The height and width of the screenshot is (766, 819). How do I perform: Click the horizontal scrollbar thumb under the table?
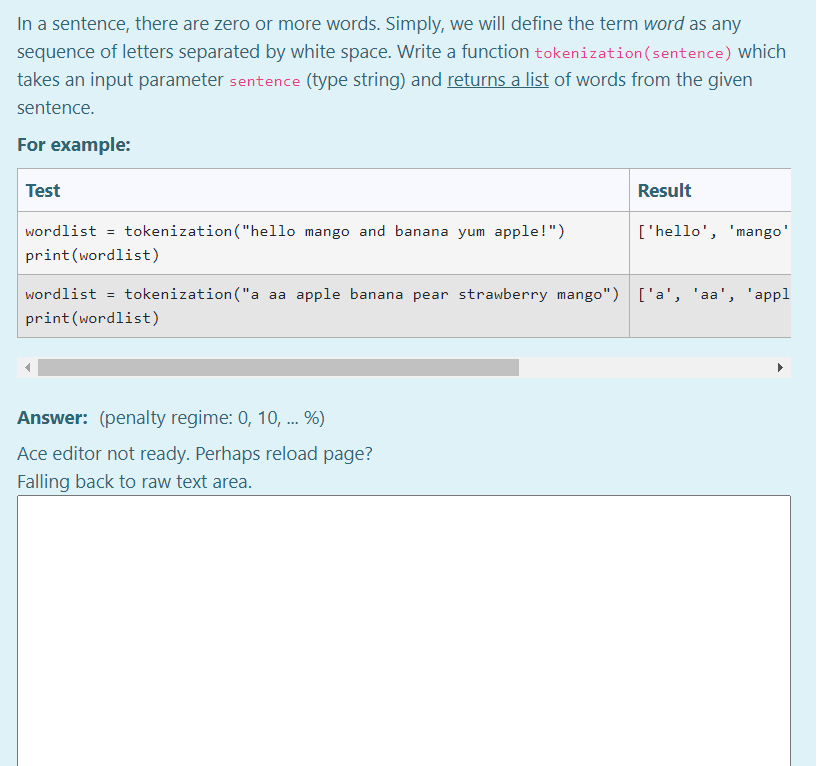point(278,368)
